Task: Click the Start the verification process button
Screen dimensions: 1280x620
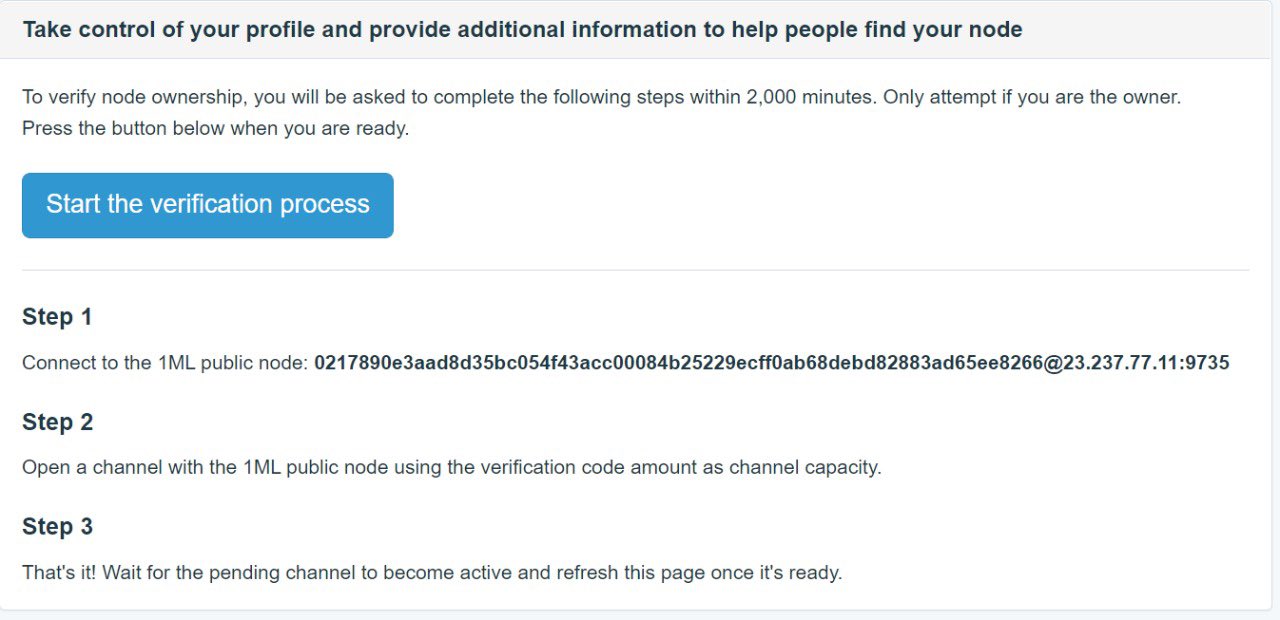Action: (x=208, y=205)
